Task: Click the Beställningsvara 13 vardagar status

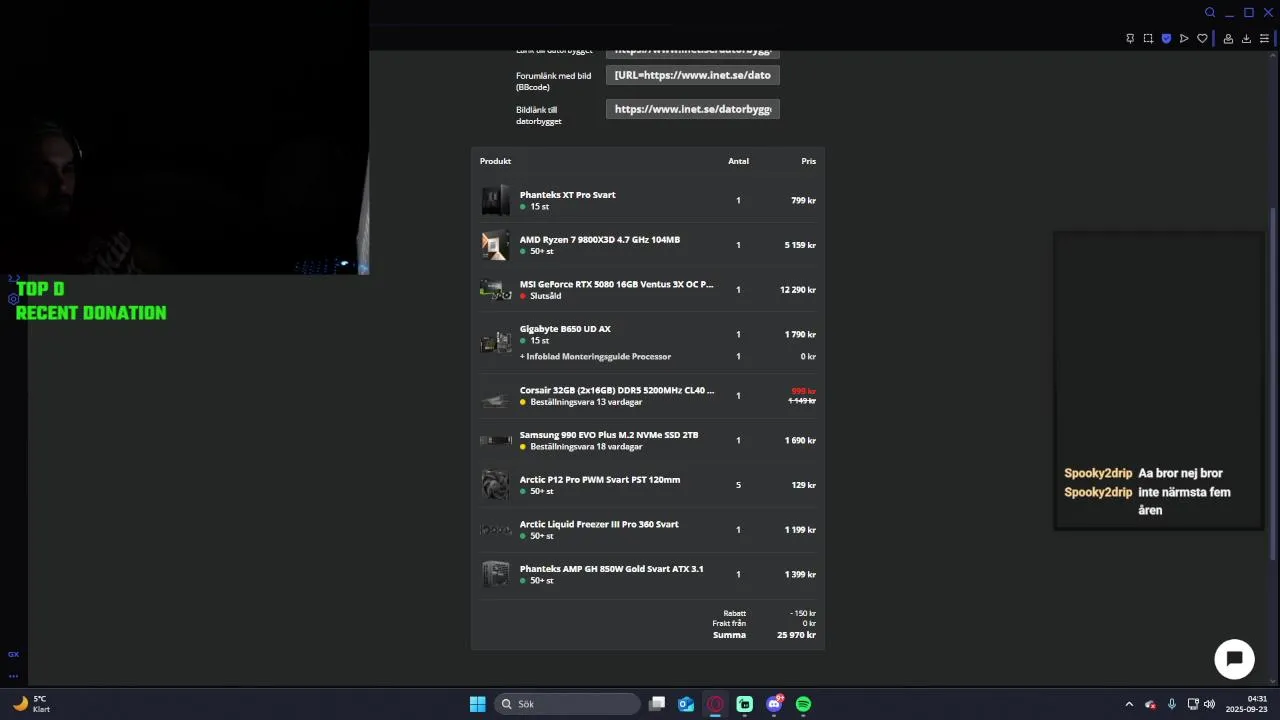Action: 586,402
